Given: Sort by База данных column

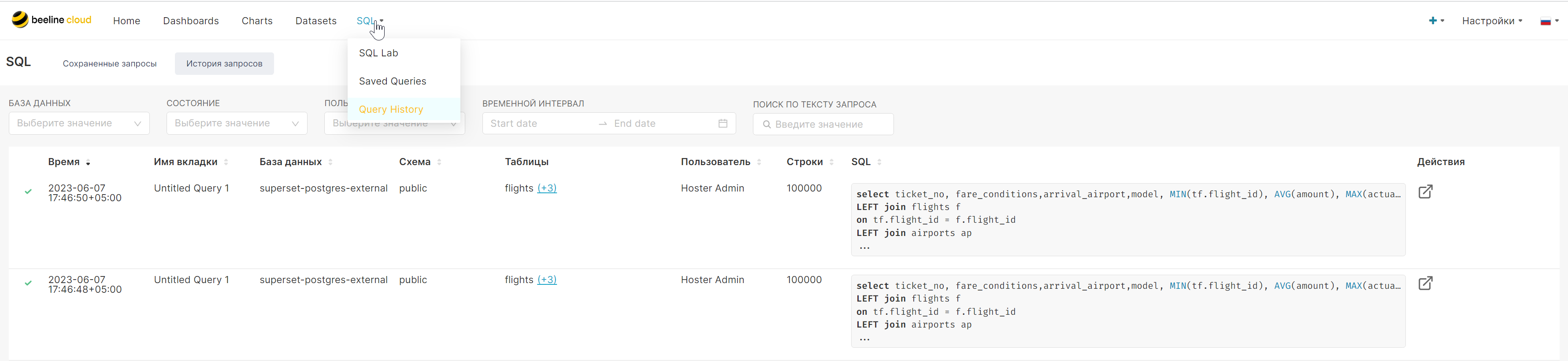Looking at the screenshot, I should point(330,162).
